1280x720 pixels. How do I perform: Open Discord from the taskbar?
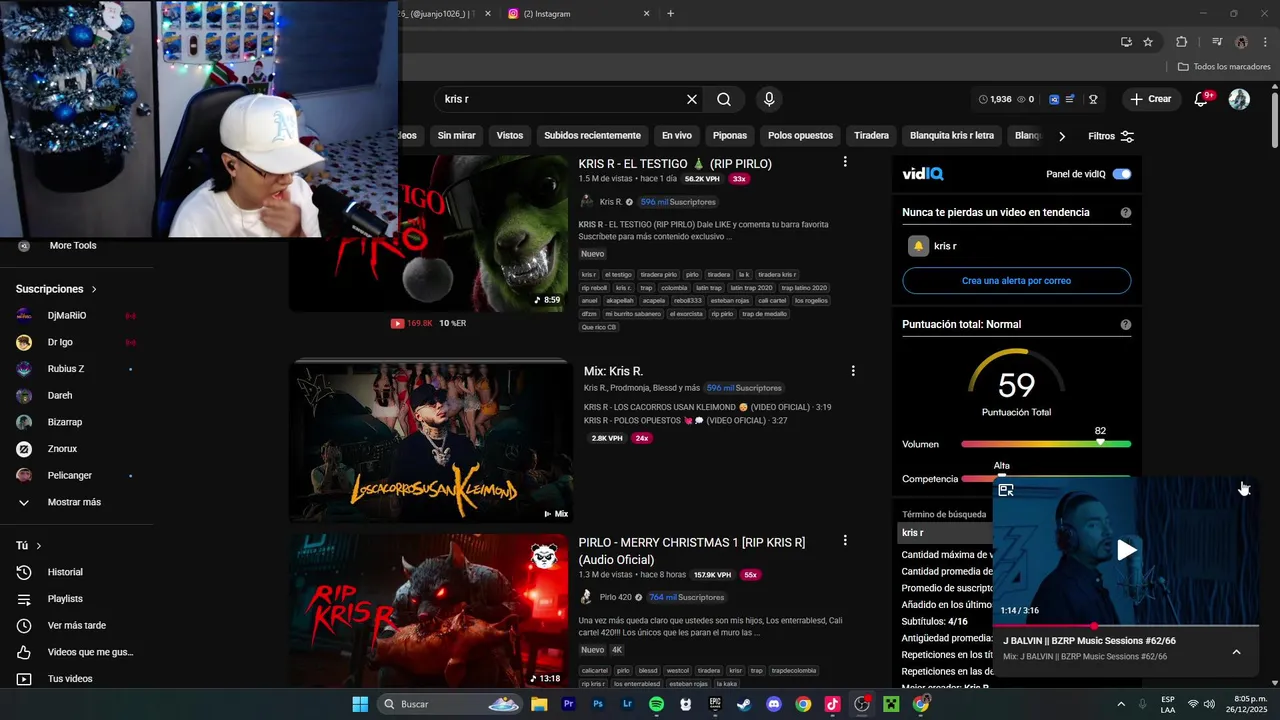click(773, 704)
